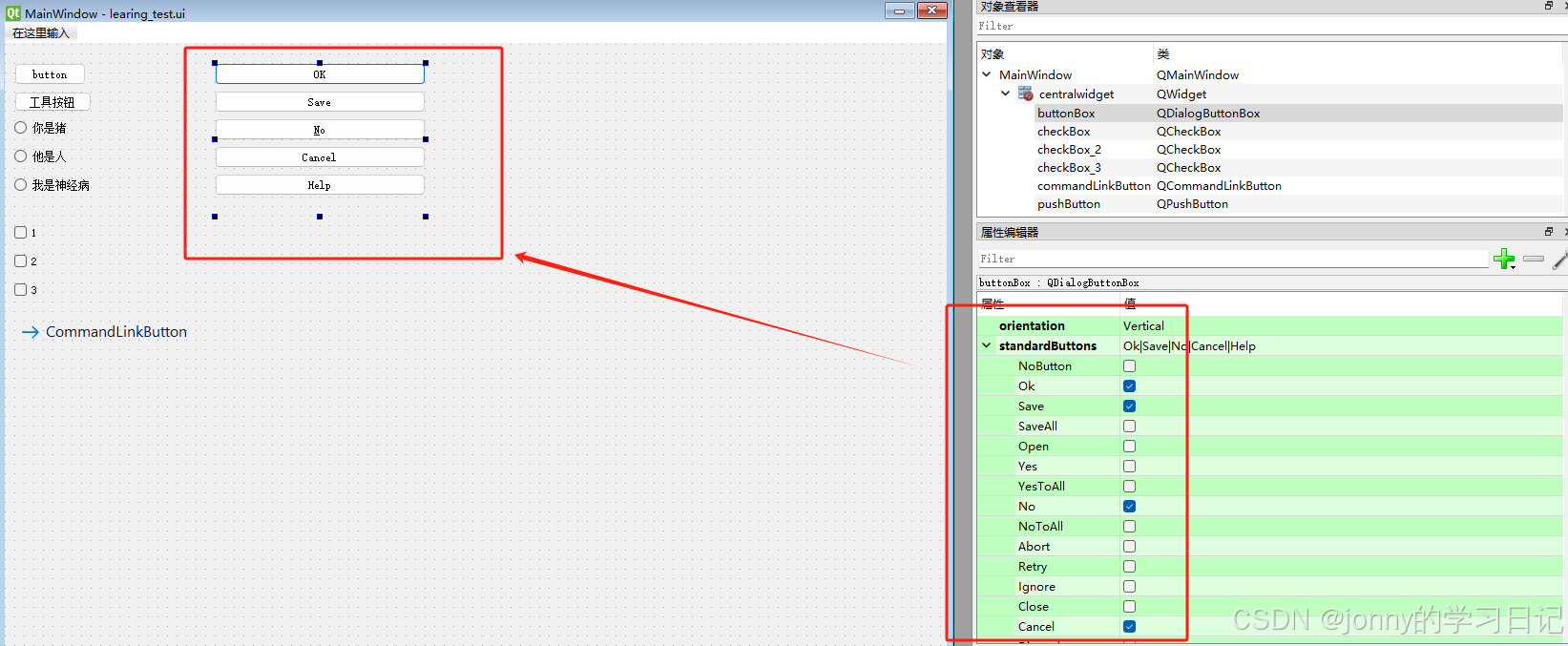Click the 在这里输入 menu placeholder
Screen dimensions: 1568x646
pyautogui.click(x=41, y=32)
